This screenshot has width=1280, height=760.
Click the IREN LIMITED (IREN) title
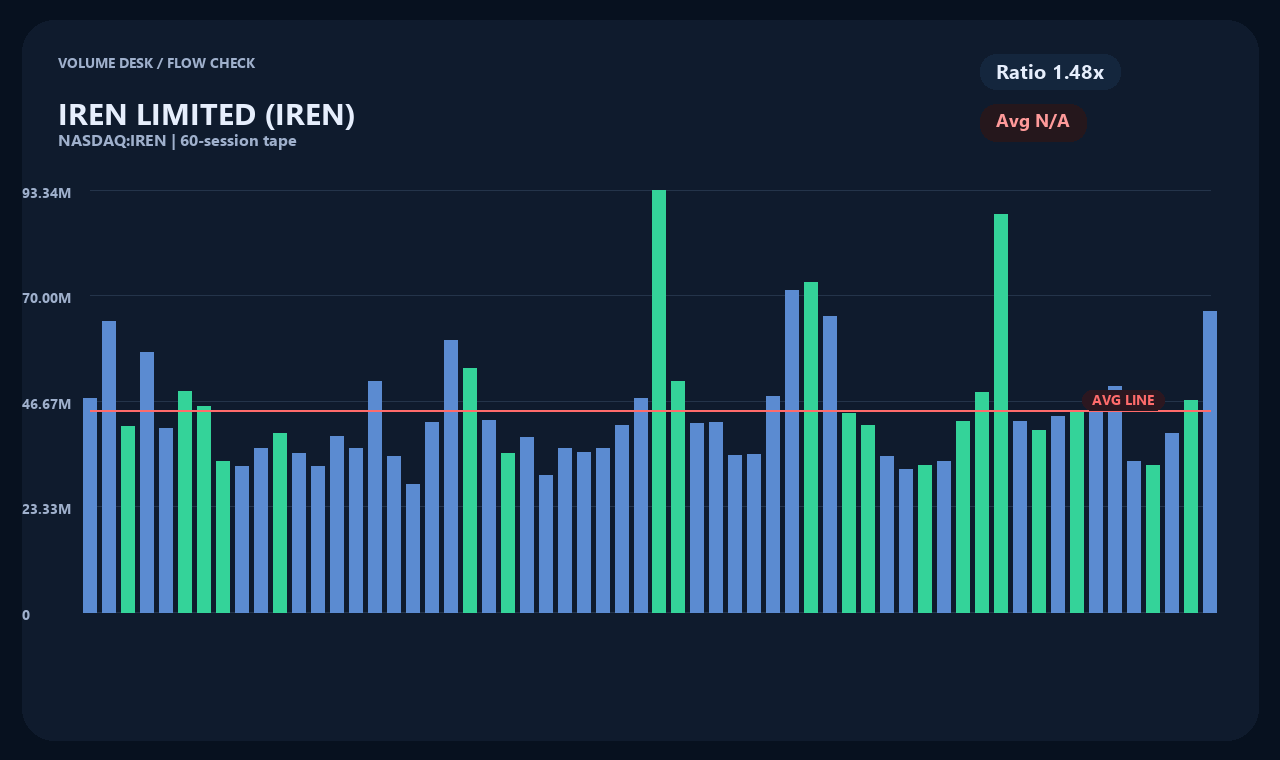[207, 115]
